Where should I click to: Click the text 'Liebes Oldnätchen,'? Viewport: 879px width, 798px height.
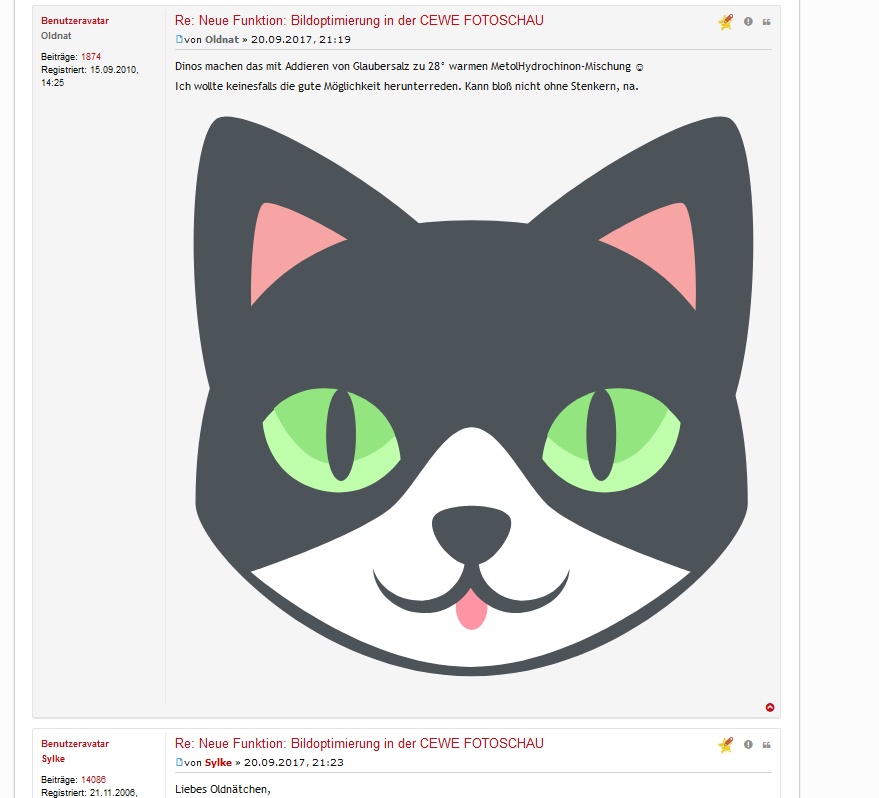coord(223,790)
